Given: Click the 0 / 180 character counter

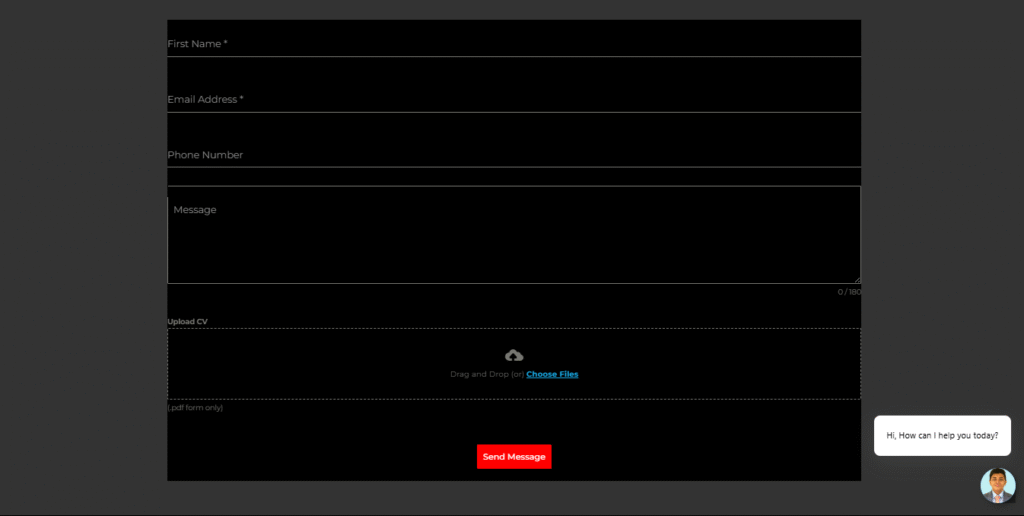Looking at the screenshot, I should pos(849,292).
